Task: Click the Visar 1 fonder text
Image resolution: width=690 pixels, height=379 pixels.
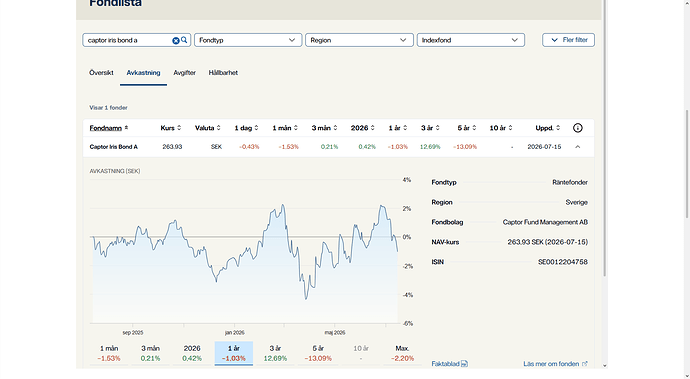Action: [108, 108]
